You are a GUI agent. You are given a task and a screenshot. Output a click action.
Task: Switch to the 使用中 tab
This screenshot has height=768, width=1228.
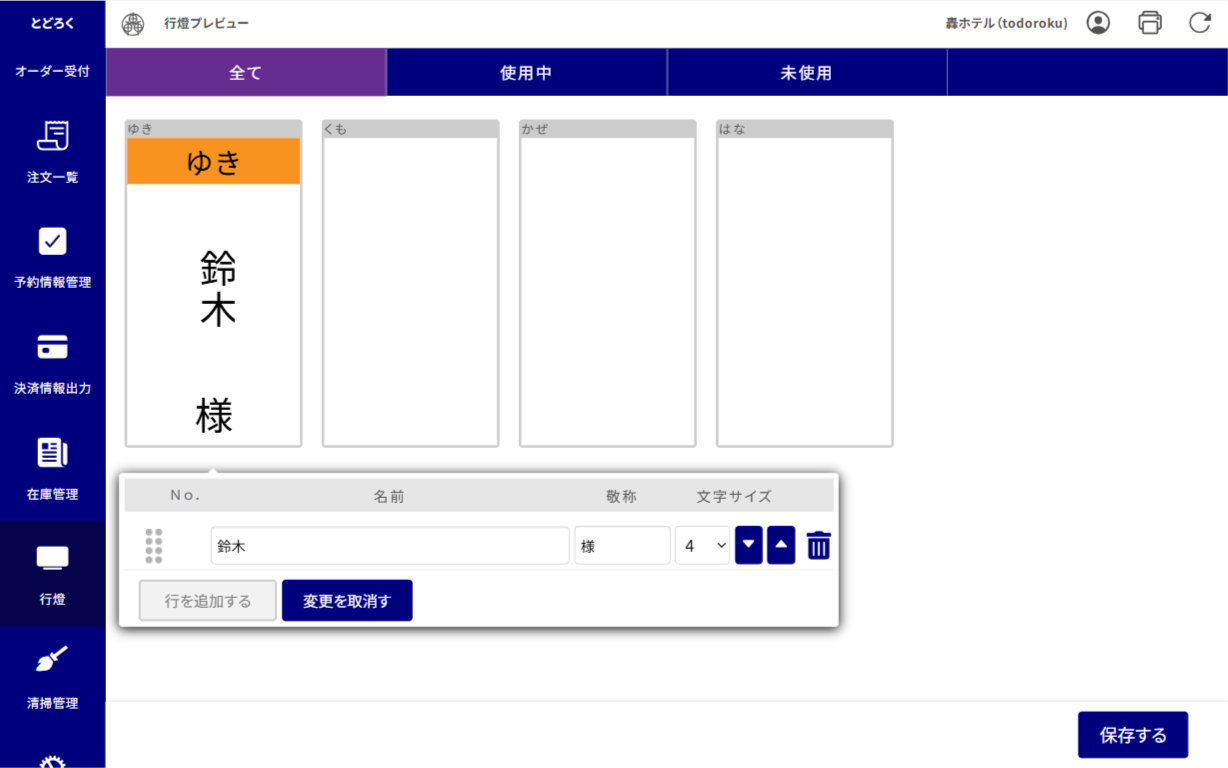point(526,73)
